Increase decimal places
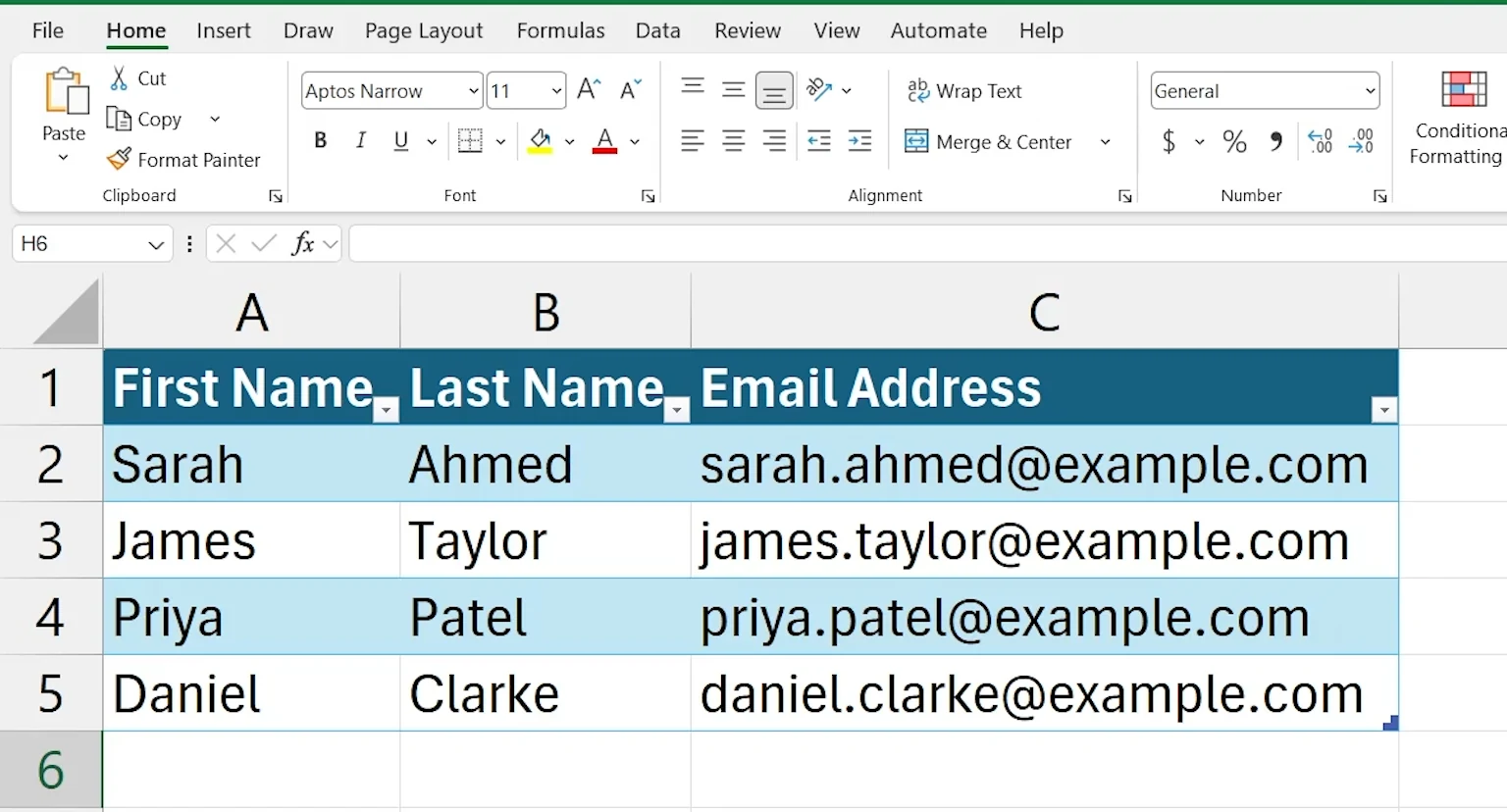Viewport: 1507px width, 812px height. tap(1321, 142)
